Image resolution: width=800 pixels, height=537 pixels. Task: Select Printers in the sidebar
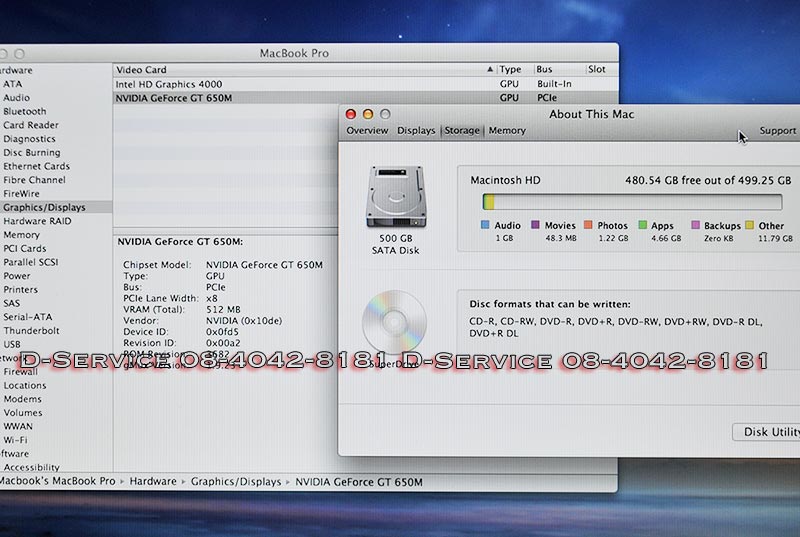(20, 290)
